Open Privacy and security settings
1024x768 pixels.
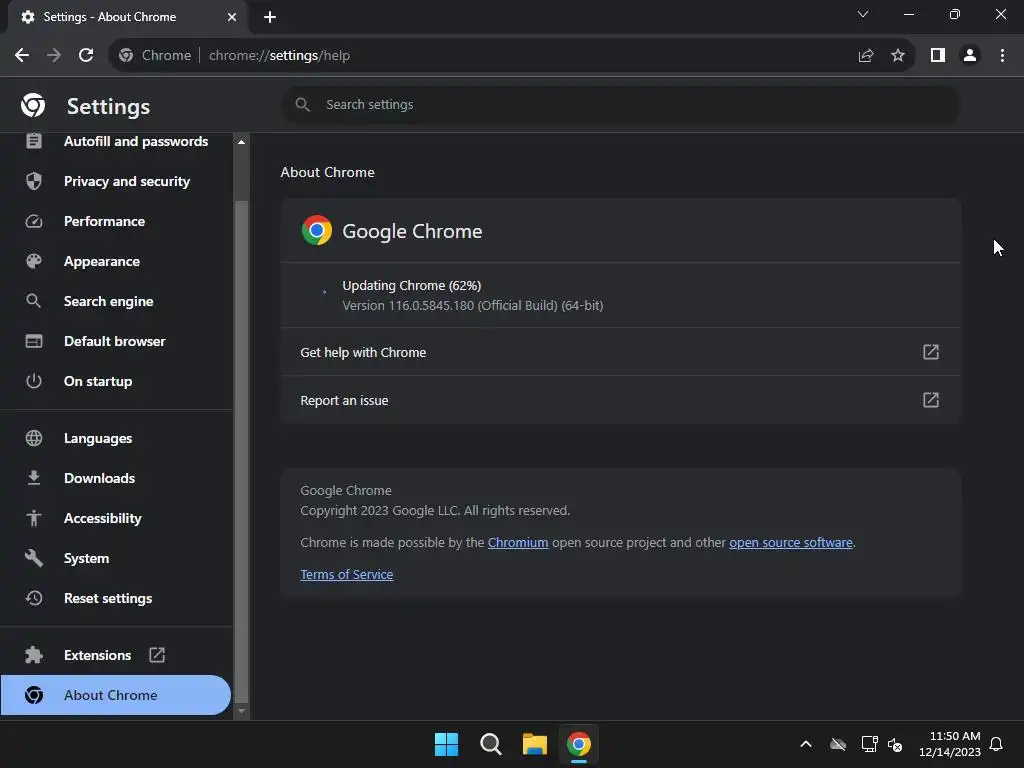pyautogui.click(x=117, y=181)
